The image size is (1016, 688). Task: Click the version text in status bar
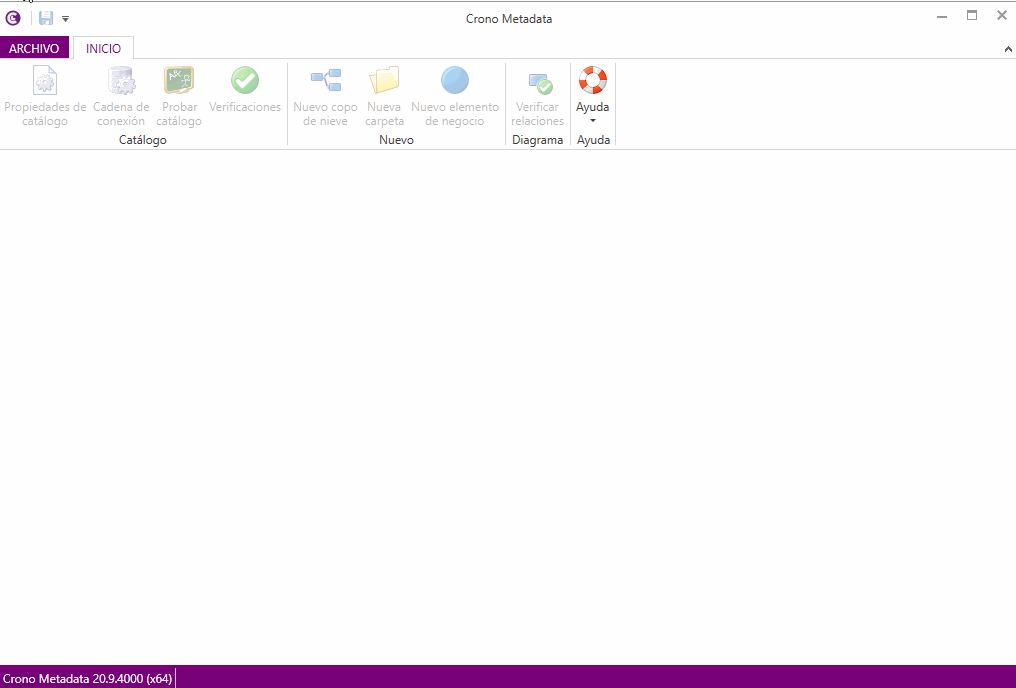pyautogui.click(x=87, y=679)
